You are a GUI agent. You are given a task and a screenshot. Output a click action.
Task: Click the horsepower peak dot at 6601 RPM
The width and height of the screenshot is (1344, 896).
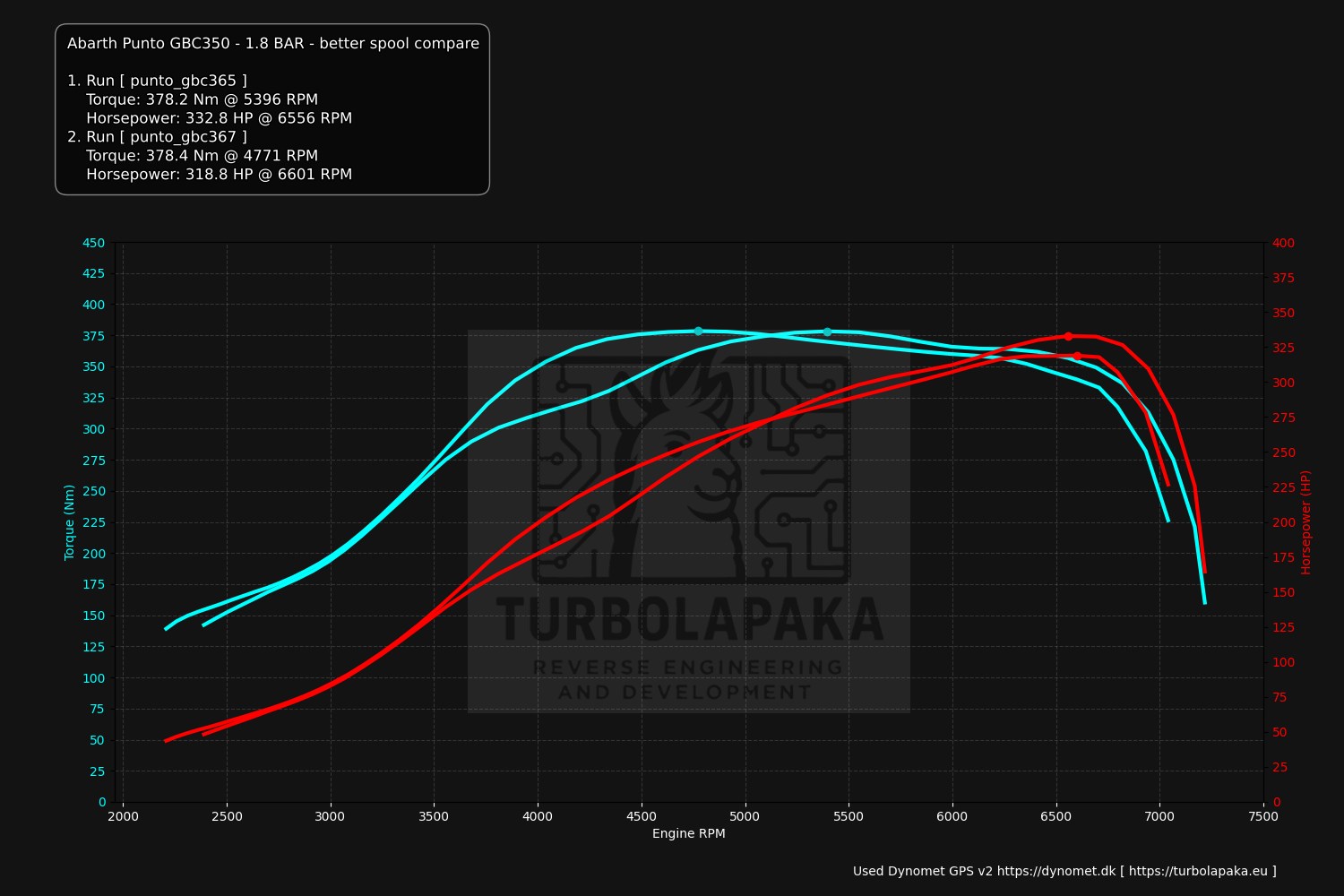1077,356
